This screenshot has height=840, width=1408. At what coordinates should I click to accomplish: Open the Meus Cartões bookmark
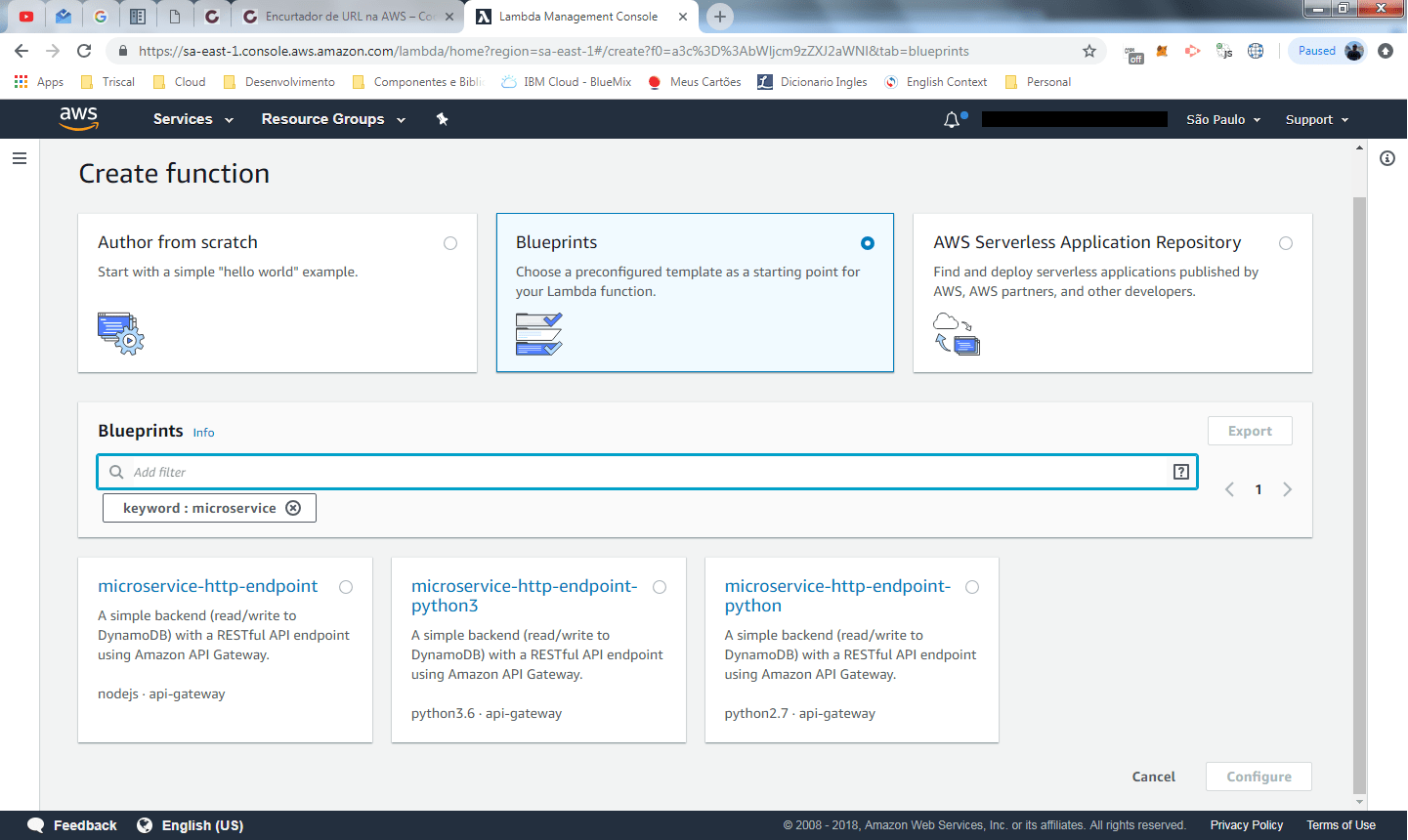tap(695, 82)
